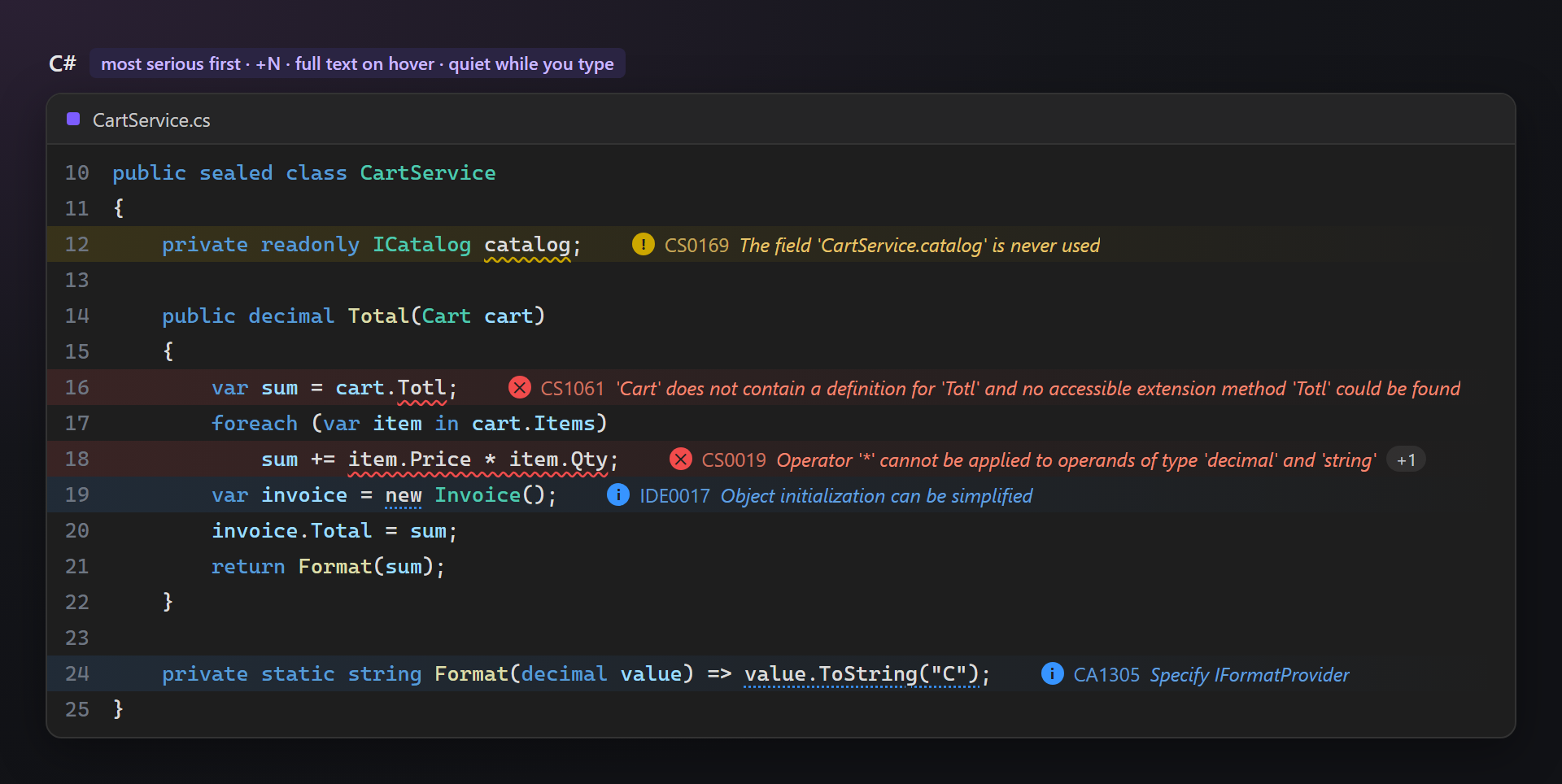Viewport: 1562px width, 784px height.
Task: Click 'foreach' keyword on line 17
Action: click(255, 424)
